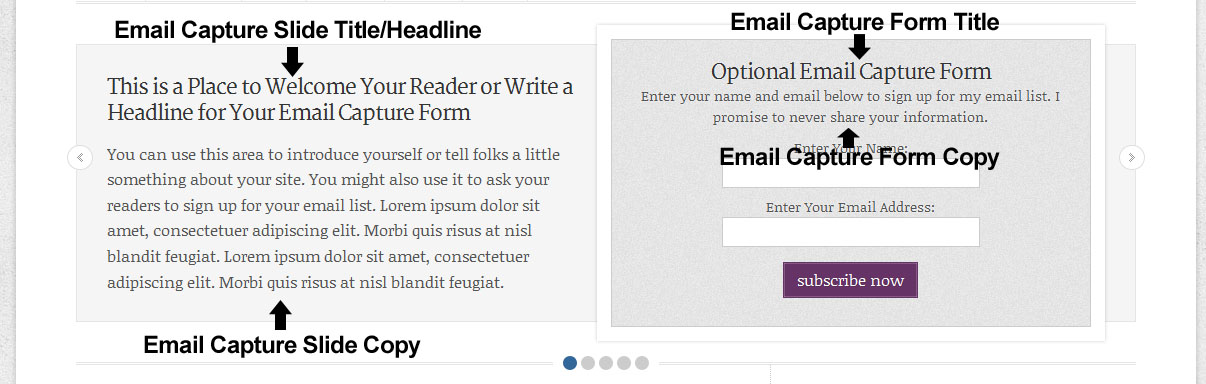Image resolution: width=1206 pixels, height=384 pixels.
Task: Click the slide headline welcoming your reader
Action: point(341,99)
